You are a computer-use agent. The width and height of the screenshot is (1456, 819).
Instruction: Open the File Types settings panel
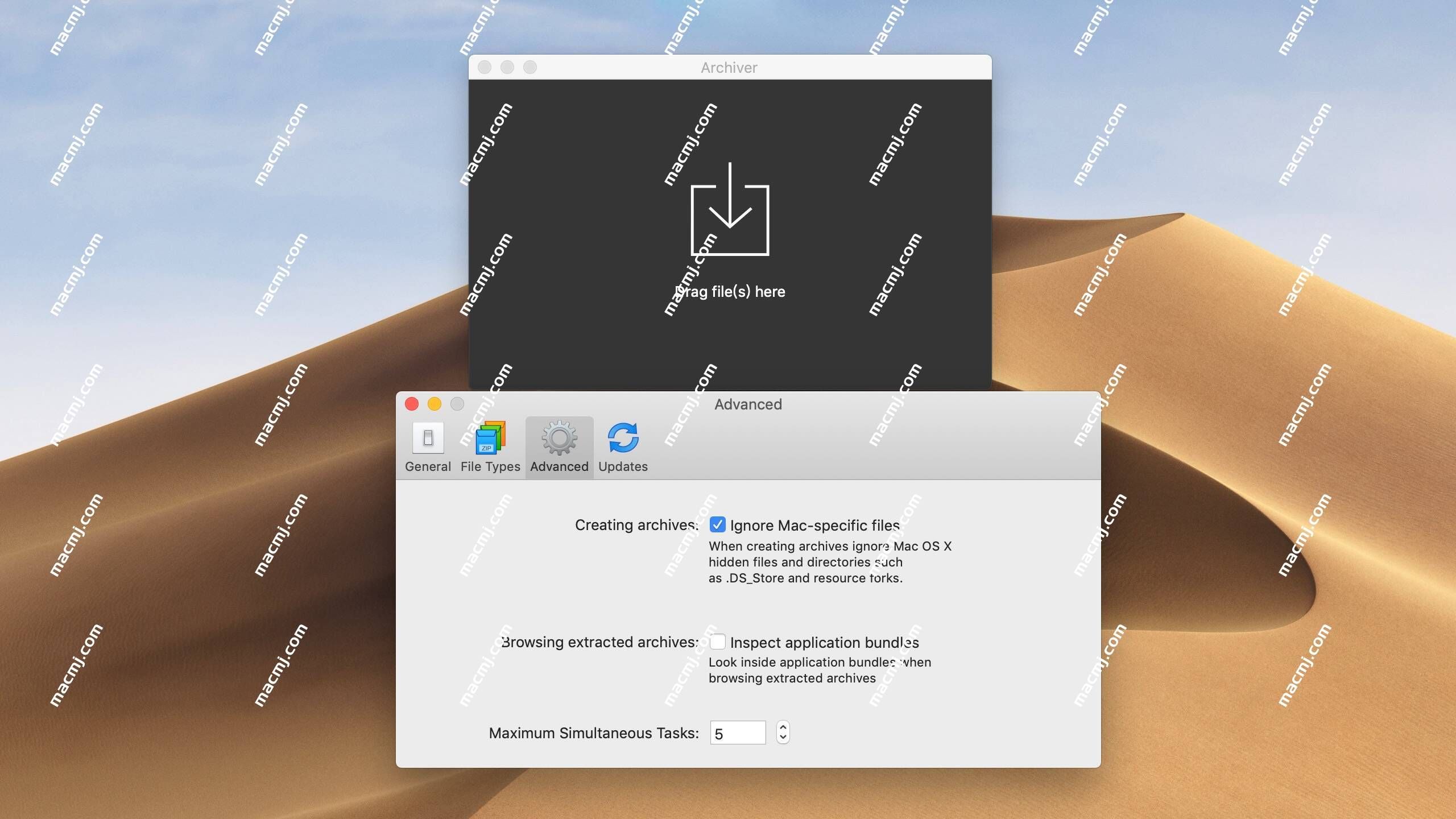tap(490, 446)
